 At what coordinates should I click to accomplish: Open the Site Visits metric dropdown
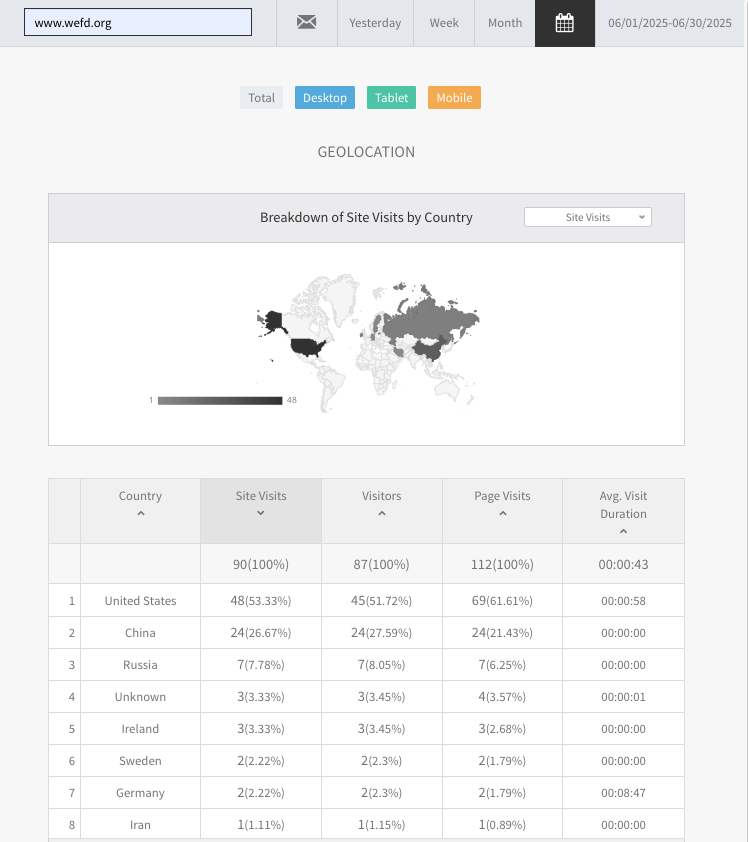click(587, 217)
